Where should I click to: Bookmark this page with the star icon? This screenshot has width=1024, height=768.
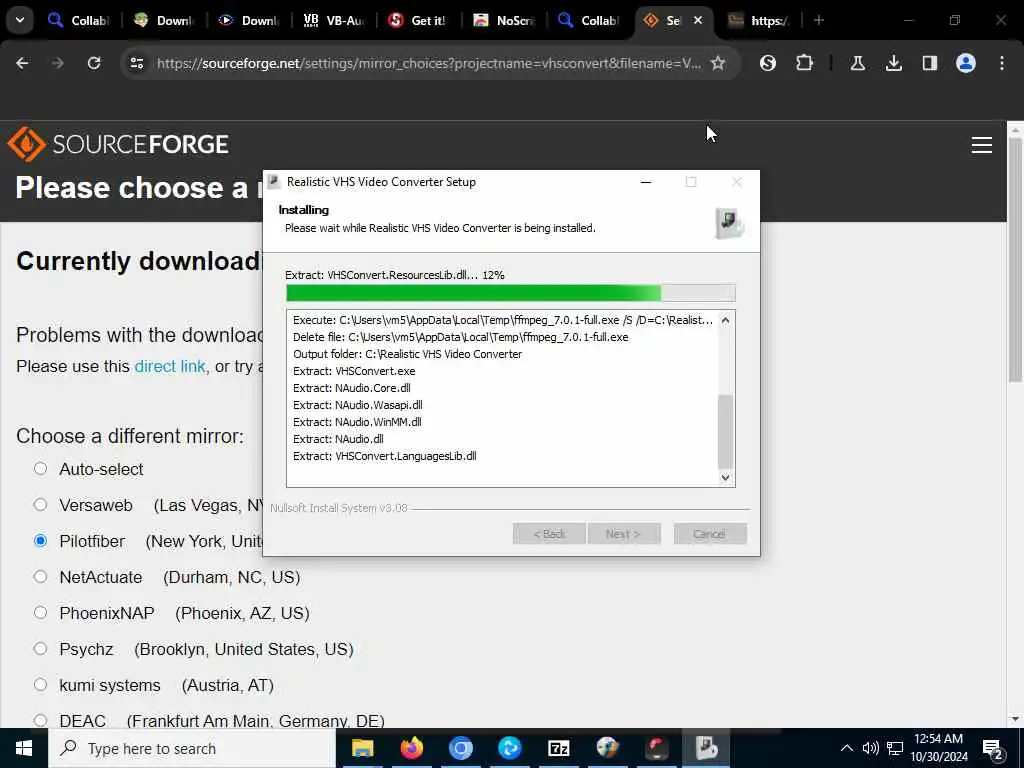click(x=718, y=63)
